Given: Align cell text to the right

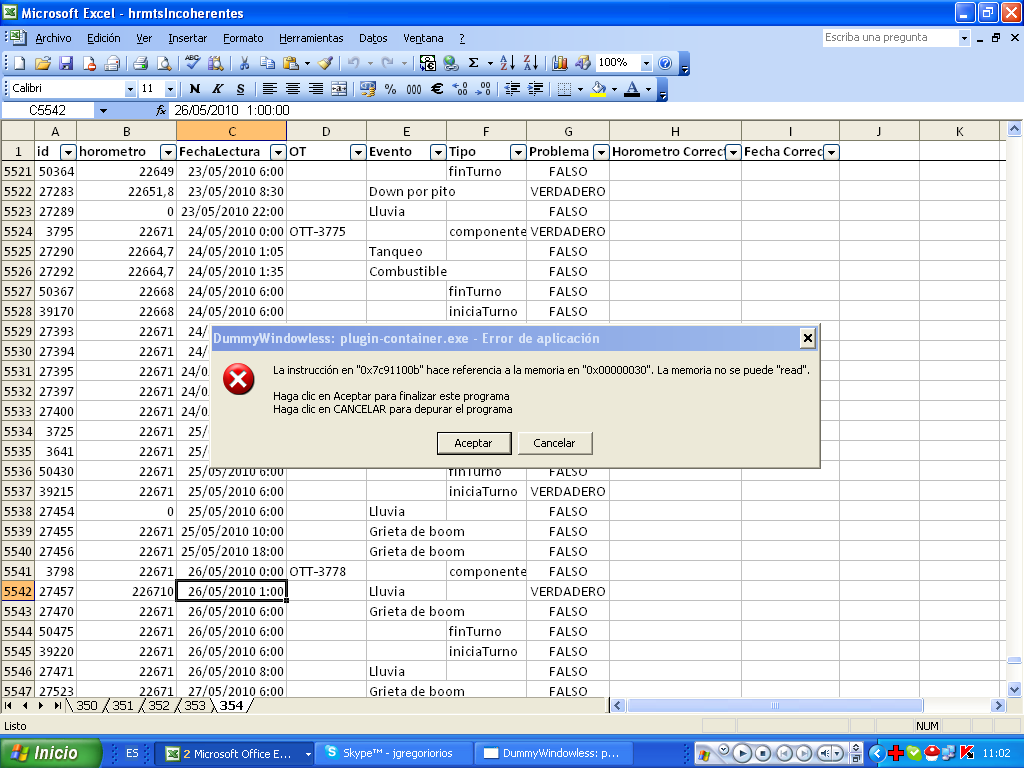Looking at the screenshot, I should pyautogui.click(x=315, y=89).
